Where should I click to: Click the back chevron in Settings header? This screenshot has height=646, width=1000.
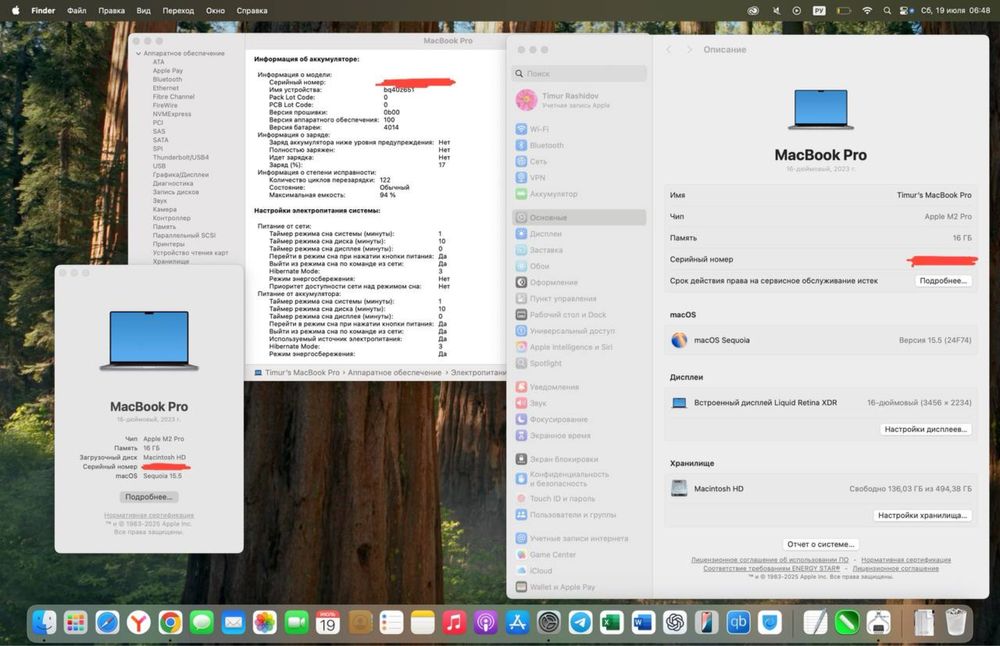pos(668,49)
